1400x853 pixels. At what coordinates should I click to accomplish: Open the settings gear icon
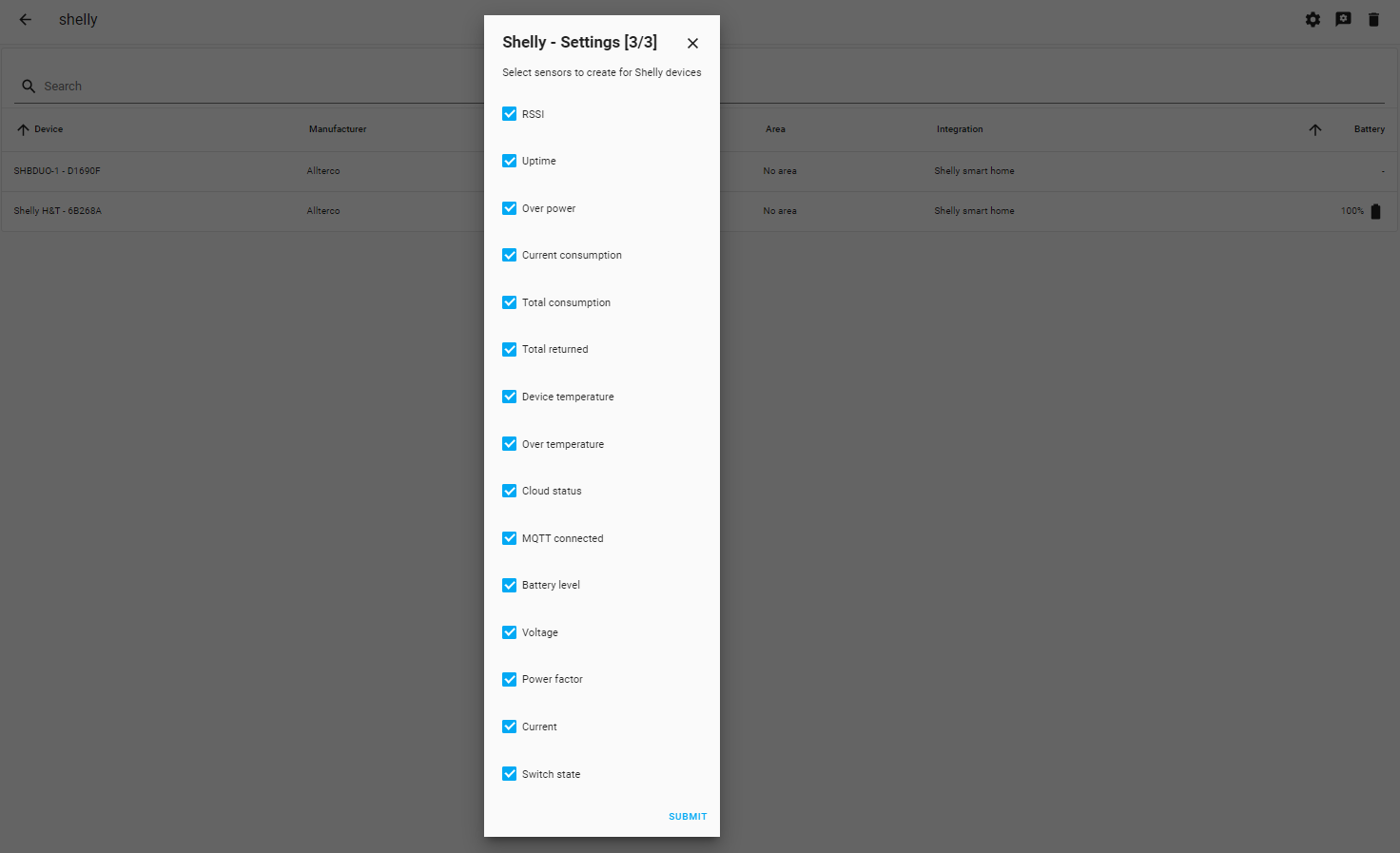(x=1313, y=19)
